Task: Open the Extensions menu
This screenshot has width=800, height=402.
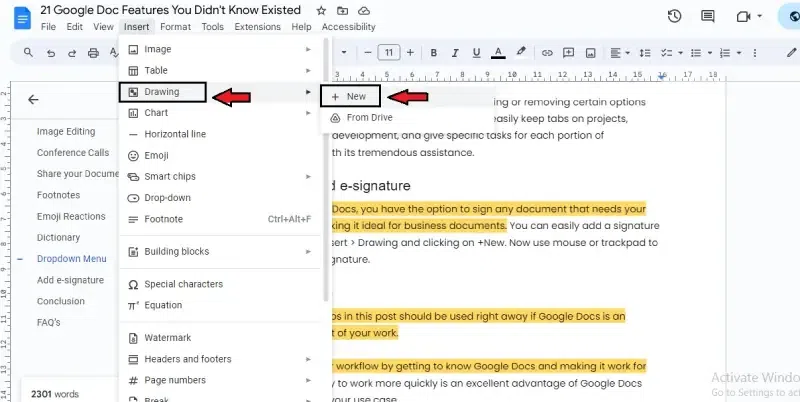Action: tap(257, 27)
